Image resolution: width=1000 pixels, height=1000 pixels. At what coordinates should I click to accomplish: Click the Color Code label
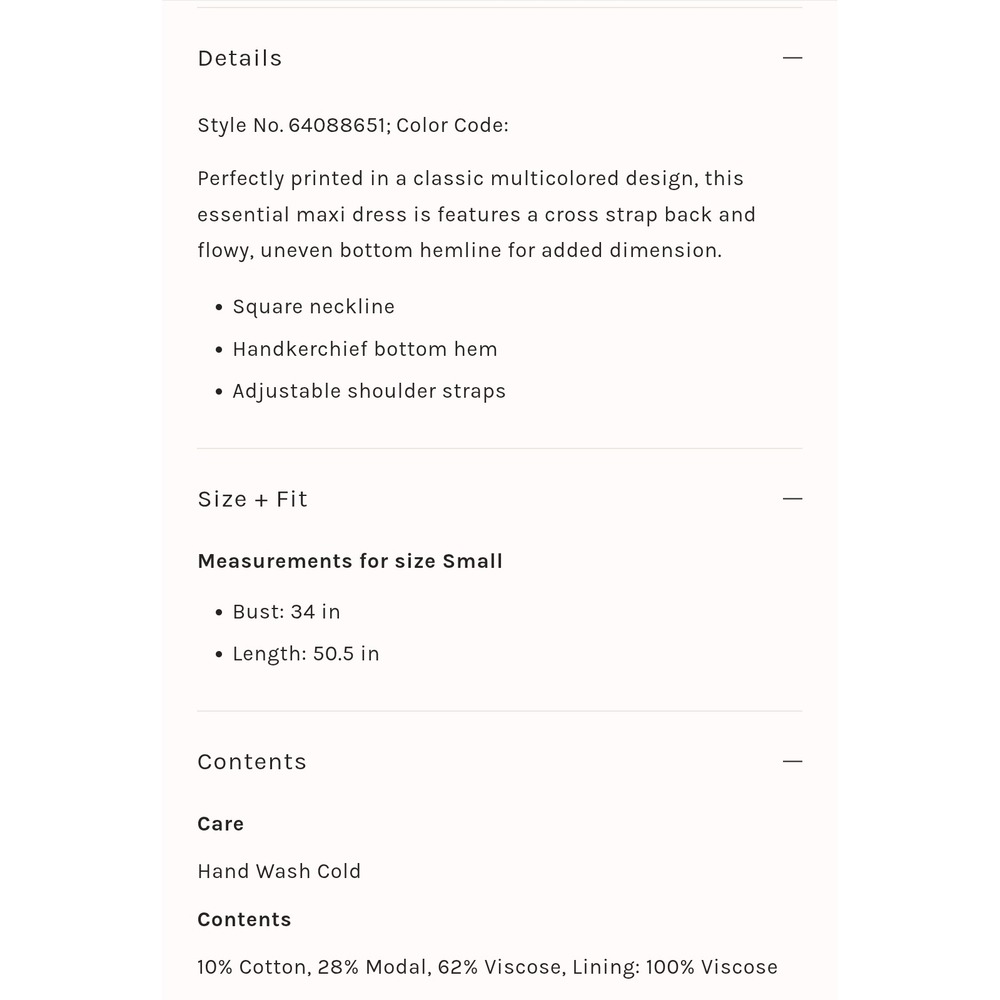click(x=452, y=125)
